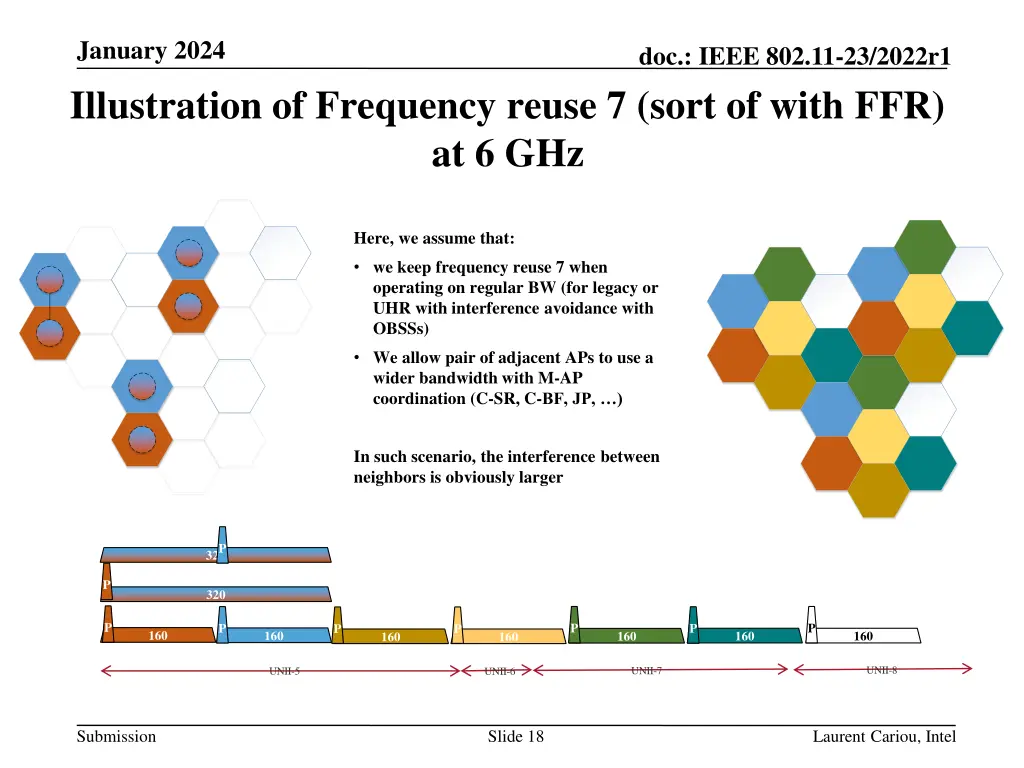
Task: Click the green P primary channel marker
Action: pyautogui.click(x=574, y=625)
